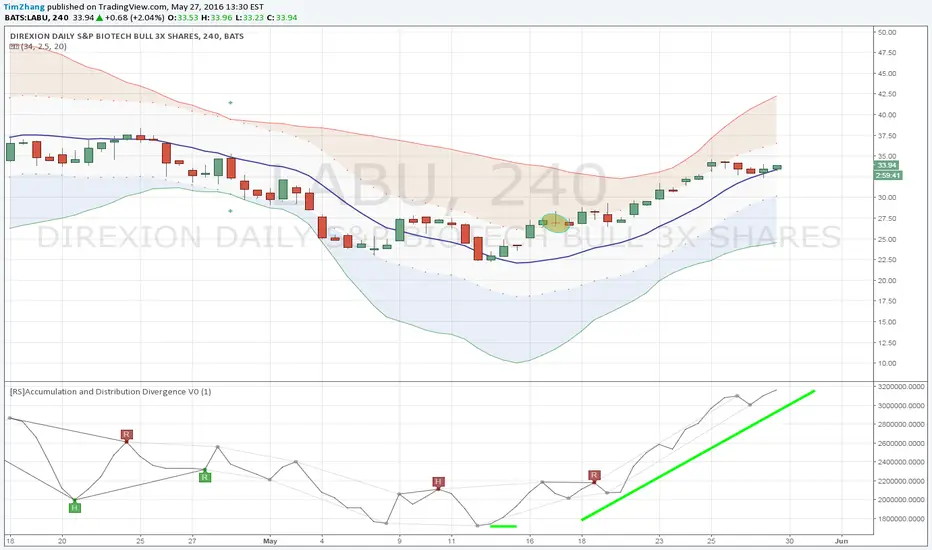Click the 10.00 price axis label
The width and height of the screenshot is (932, 550).
click(x=886, y=363)
